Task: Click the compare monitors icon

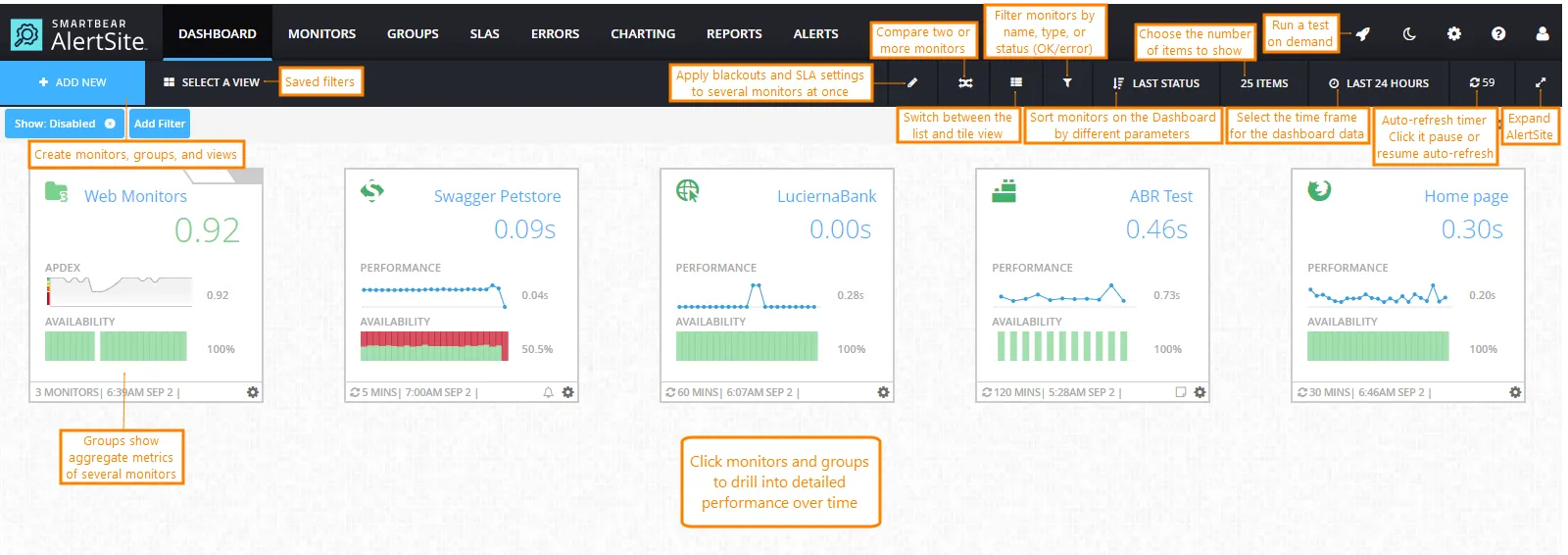Action: [x=965, y=83]
